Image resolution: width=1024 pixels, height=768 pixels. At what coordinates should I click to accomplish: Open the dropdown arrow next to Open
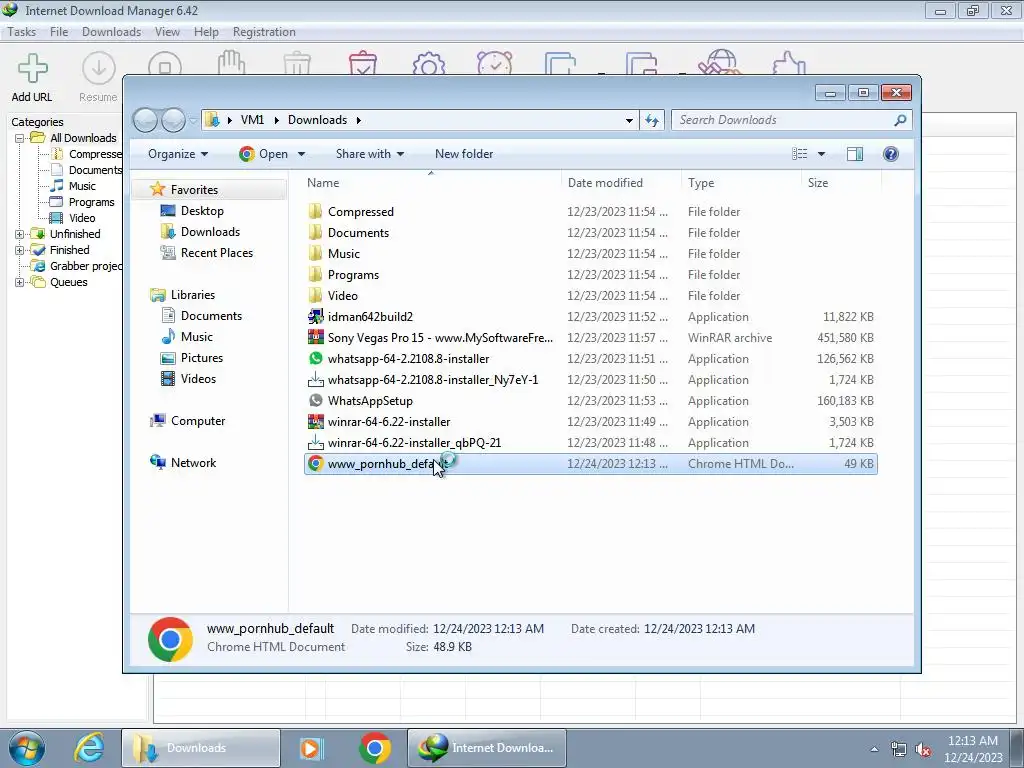tap(301, 154)
